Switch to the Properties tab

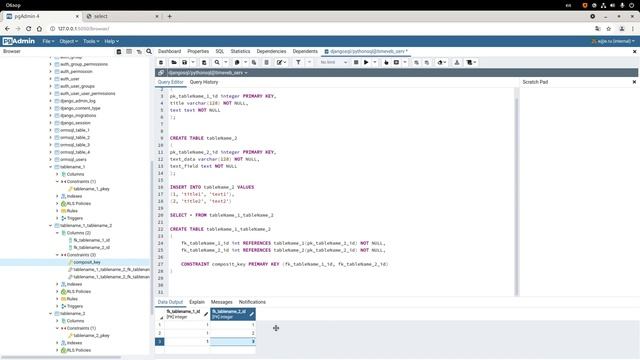coord(198,51)
